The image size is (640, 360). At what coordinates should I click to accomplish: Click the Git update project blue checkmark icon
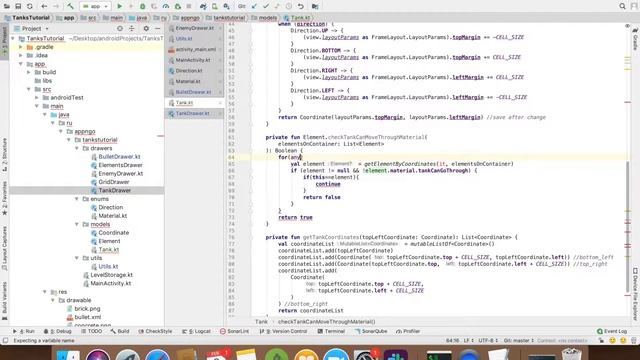point(254,7)
